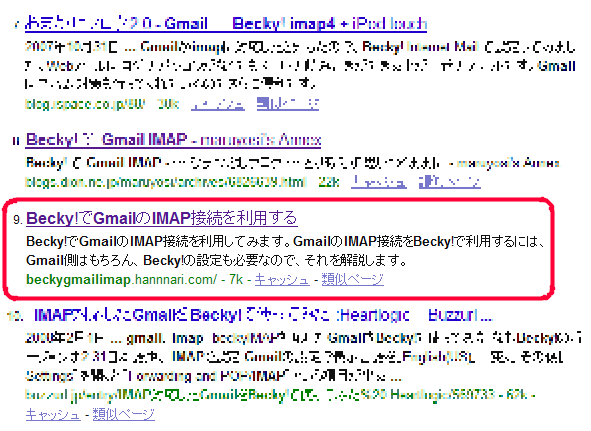This screenshot has width=591, height=431.
Task: Open the 類似ページ link under result 10
Action: (x=124, y=414)
